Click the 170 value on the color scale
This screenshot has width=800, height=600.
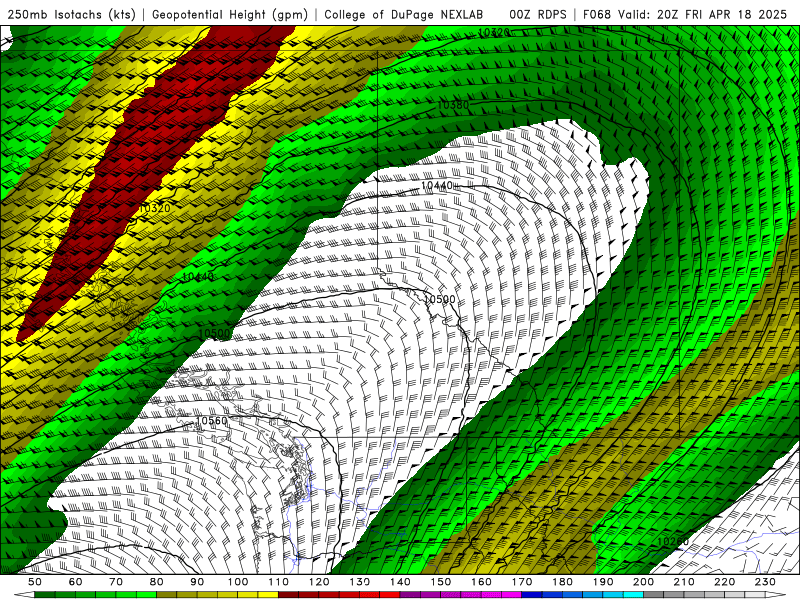click(522, 582)
